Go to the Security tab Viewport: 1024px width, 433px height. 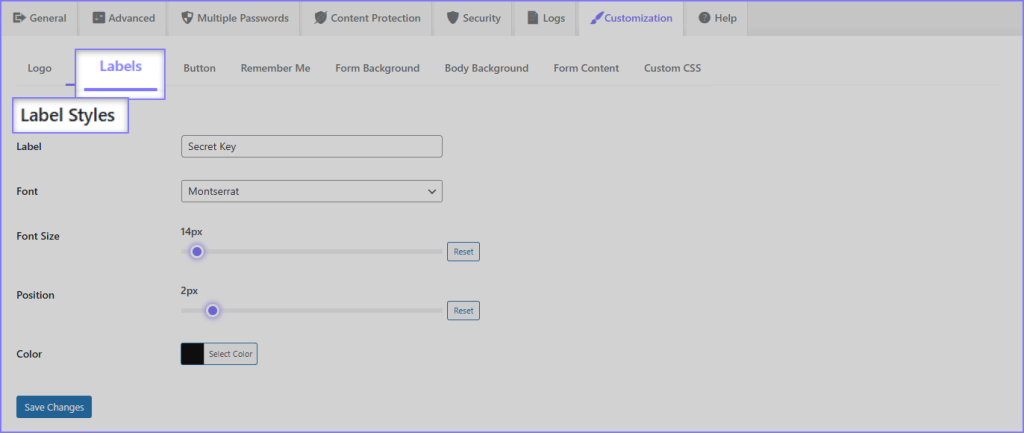[x=473, y=18]
